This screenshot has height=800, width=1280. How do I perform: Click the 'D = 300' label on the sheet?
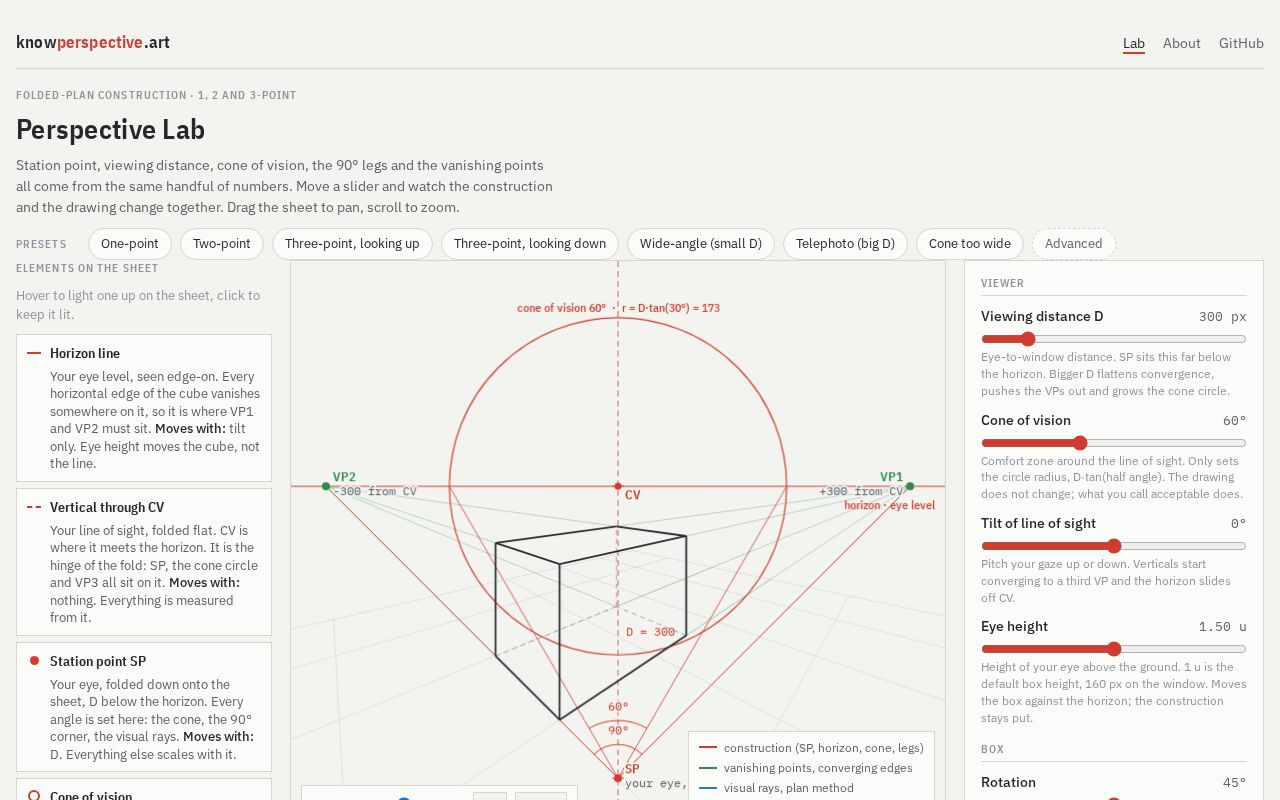(x=650, y=632)
